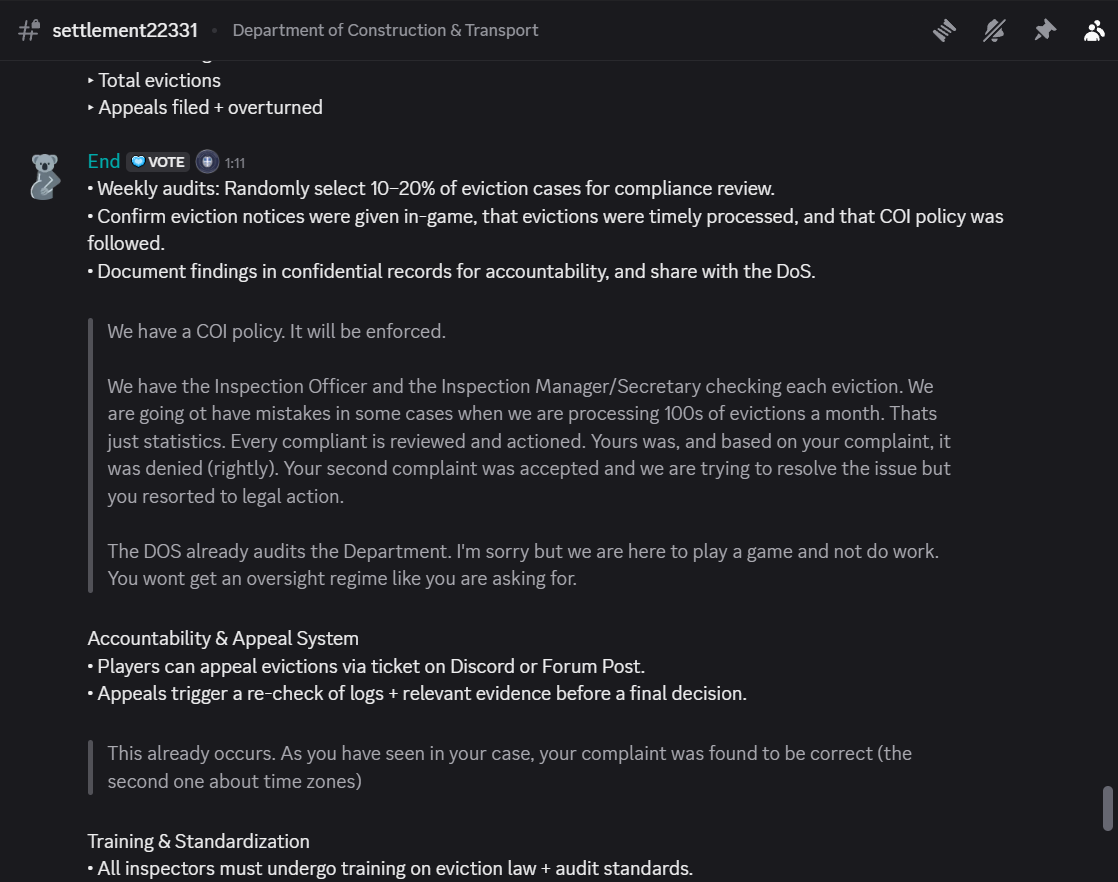Image resolution: width=1118 pixels, height=882 pixels.
Task: Click the chat scrollbar thumb
Action: (x=1107, y=809)
